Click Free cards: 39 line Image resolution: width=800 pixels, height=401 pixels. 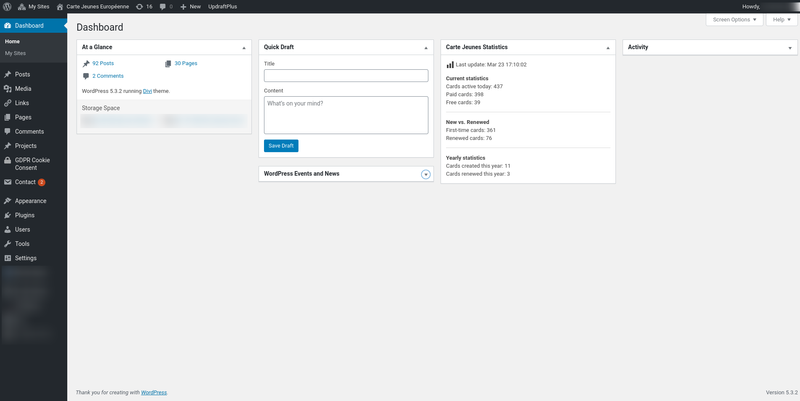[463, 103]
